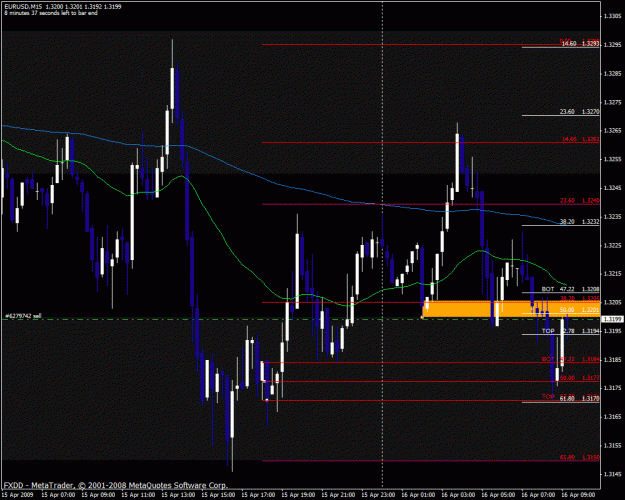Click the 15 Apr 21:00 time axis label

(x=338, y=495)
